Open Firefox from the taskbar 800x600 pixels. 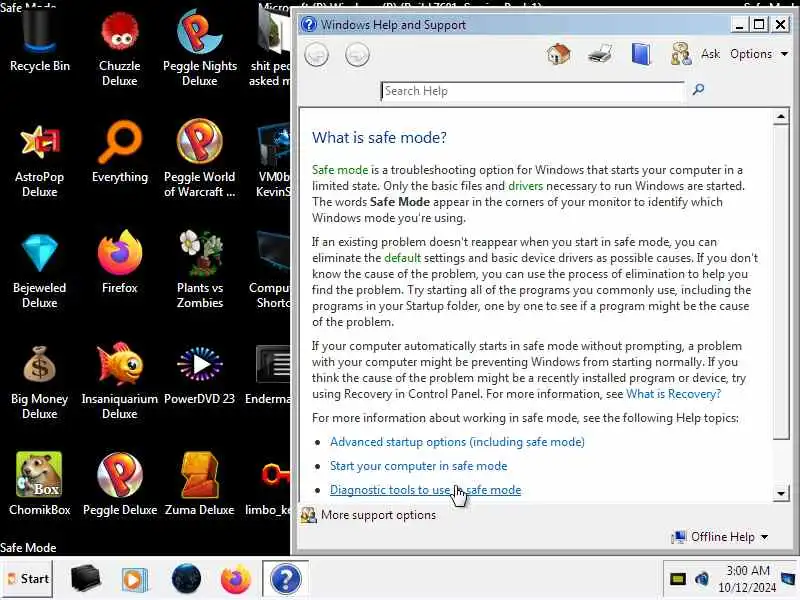pos(235,579)
